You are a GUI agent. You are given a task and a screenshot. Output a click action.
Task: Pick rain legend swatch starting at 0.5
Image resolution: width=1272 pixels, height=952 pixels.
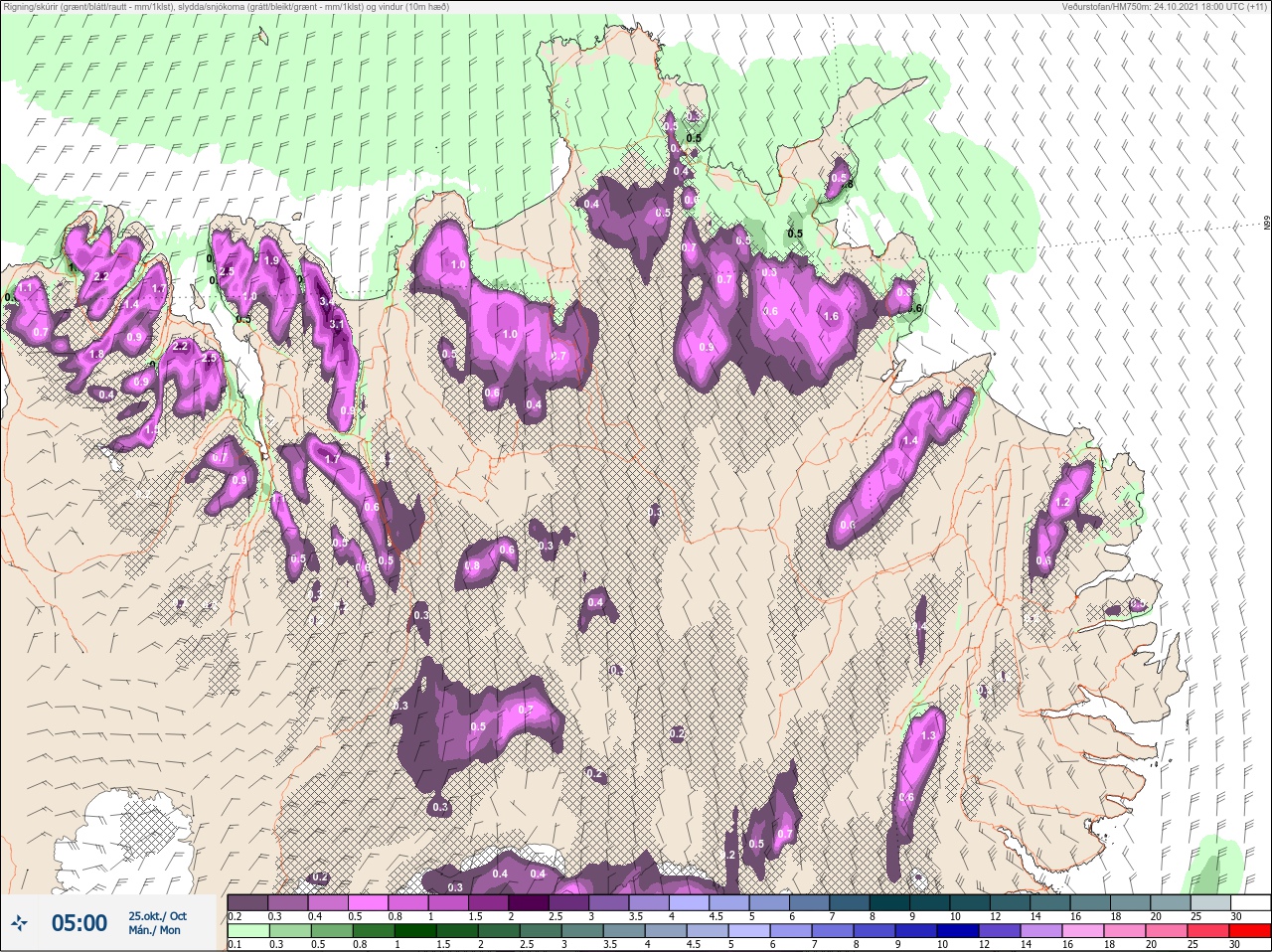(332, 931)
